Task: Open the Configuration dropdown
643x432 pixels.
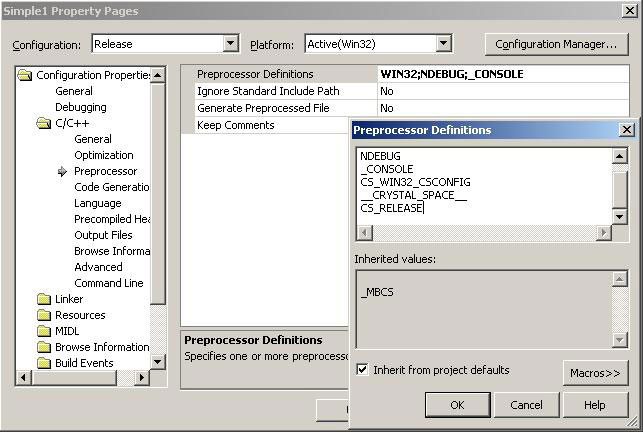Action: (231, 44)
